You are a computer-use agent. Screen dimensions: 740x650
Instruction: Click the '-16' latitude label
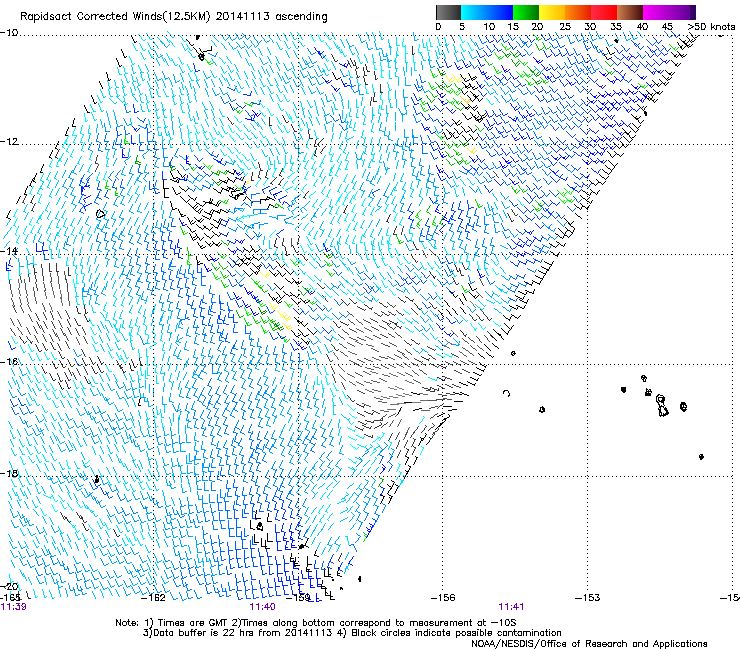[x=9, y=362]
